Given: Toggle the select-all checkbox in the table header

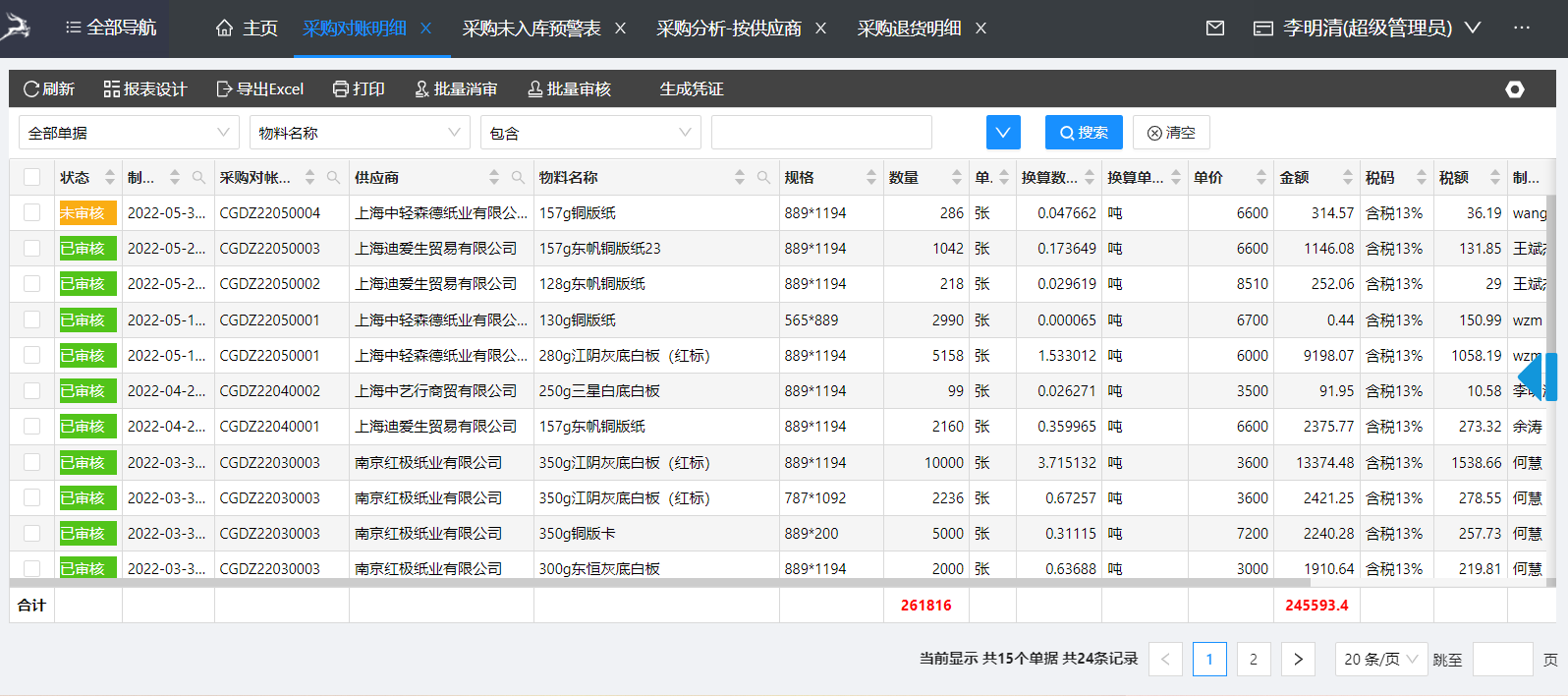Looking at the screenshot, I should click(x=32, y=177).
